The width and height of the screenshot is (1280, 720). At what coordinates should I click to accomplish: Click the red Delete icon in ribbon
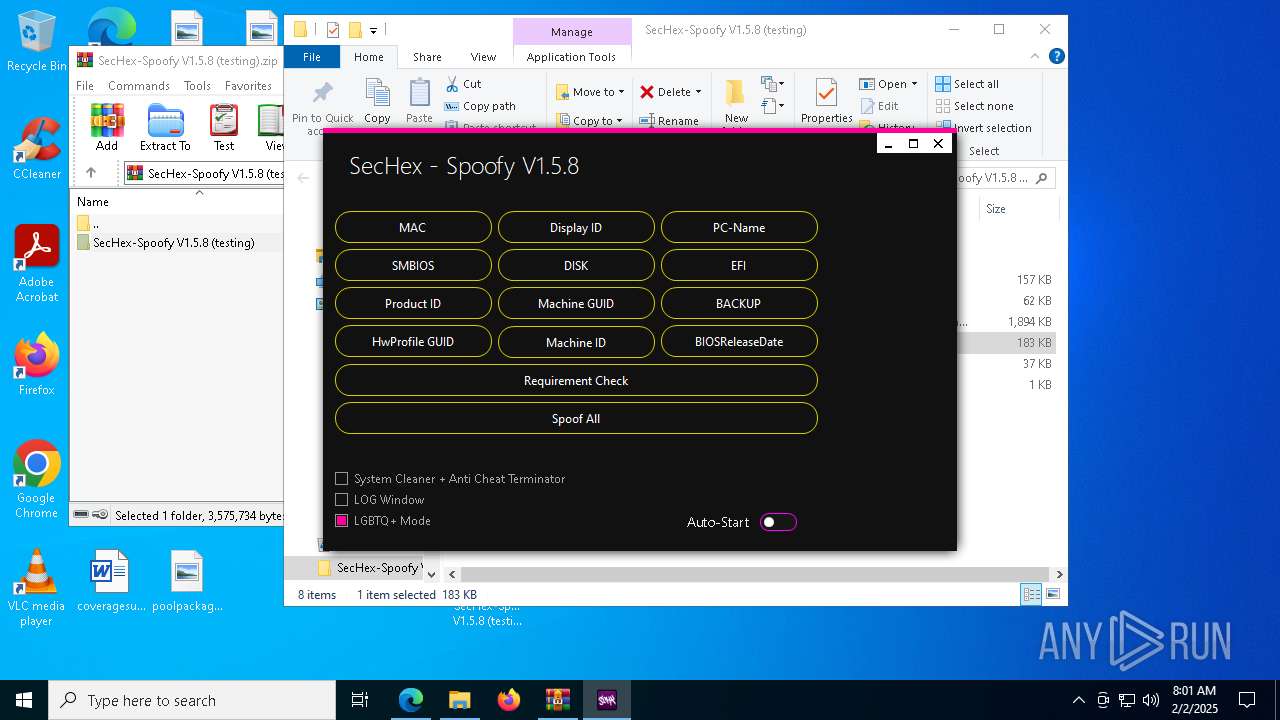pos(647,92)
